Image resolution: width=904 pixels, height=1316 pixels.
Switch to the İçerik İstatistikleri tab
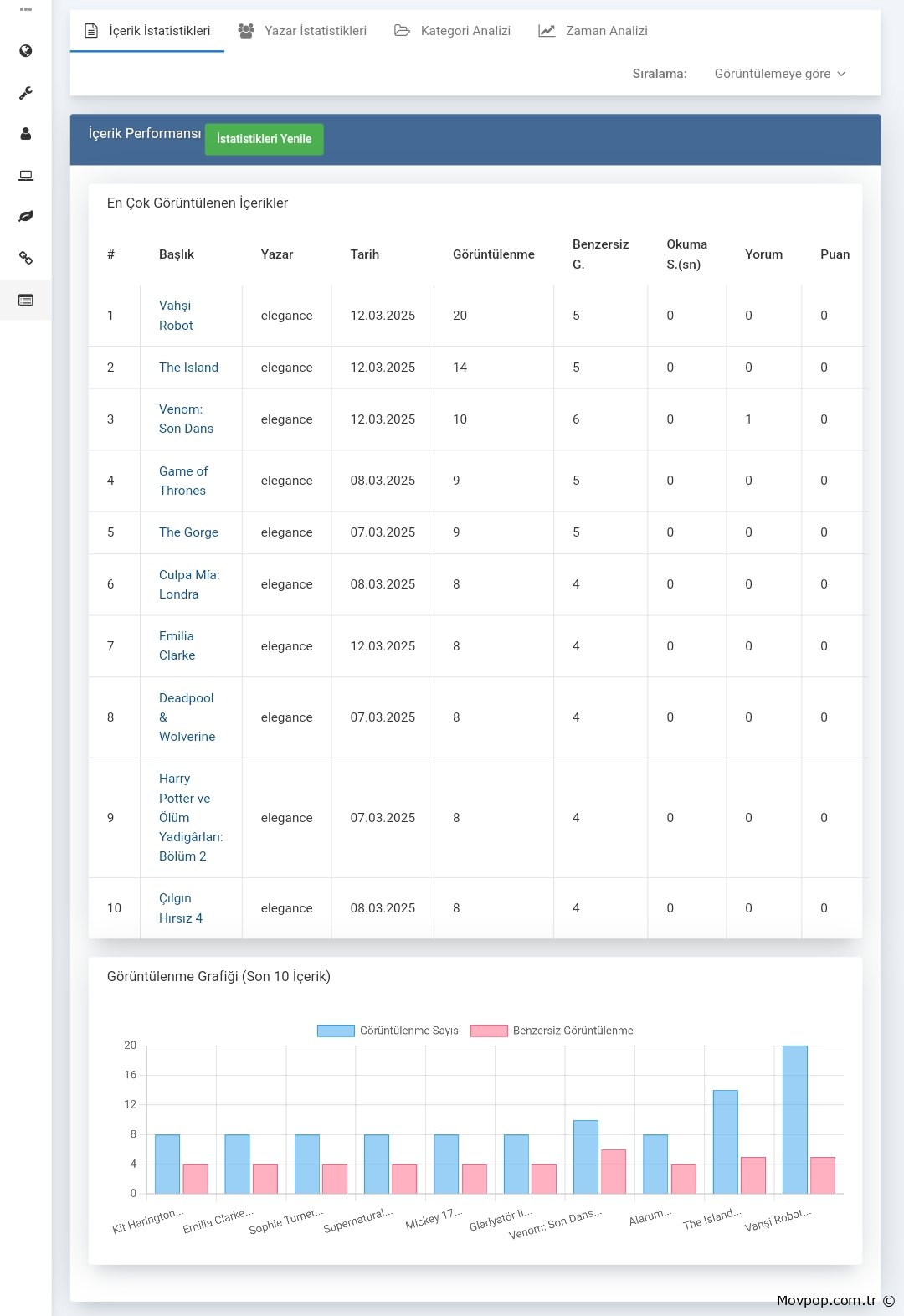click(147, 31)
